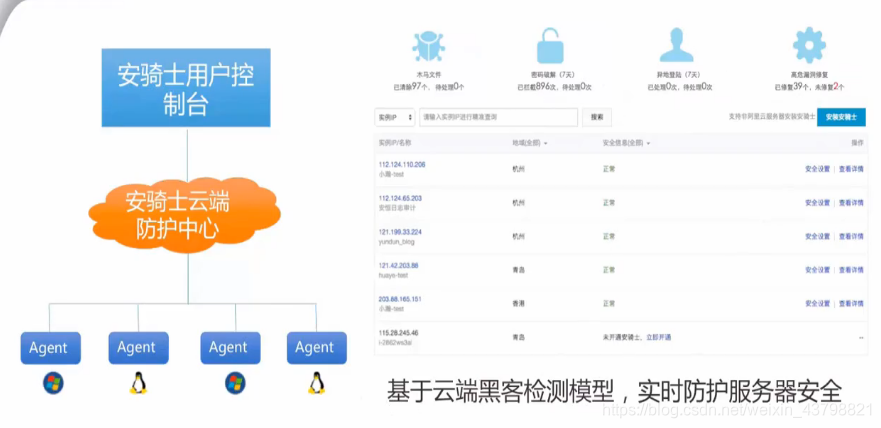Click the first Agent box above Windows

(x=51, y=348)
